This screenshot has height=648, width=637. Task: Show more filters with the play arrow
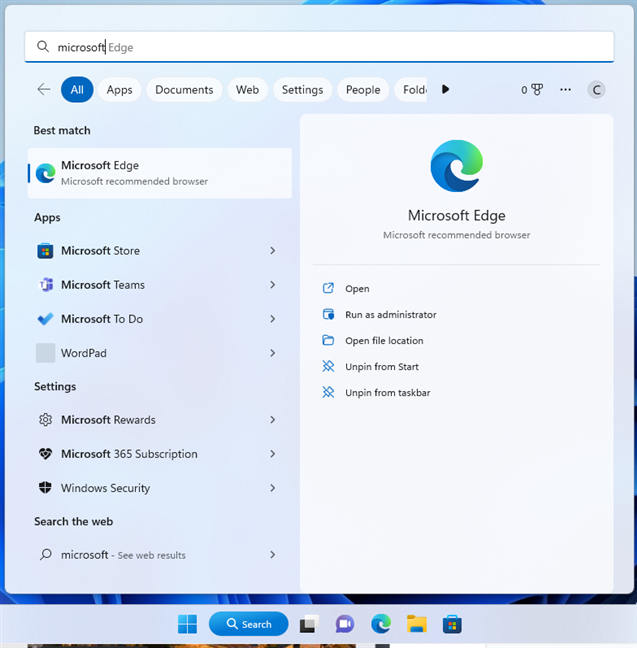click(445, 89)
